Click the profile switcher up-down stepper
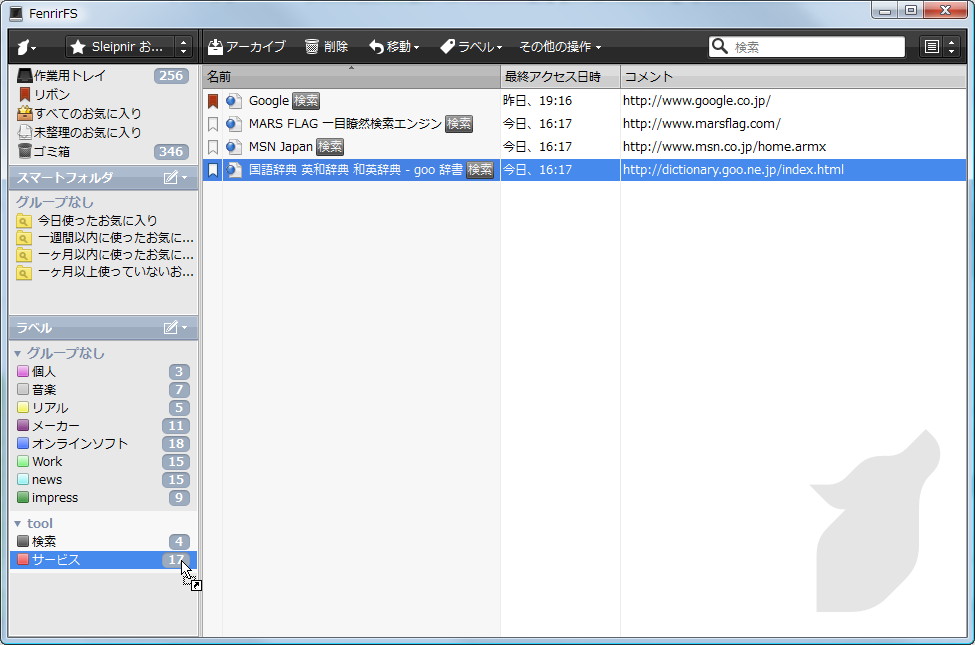The height and width of the screenshot is (645, 975). click(x=183, y=47)
